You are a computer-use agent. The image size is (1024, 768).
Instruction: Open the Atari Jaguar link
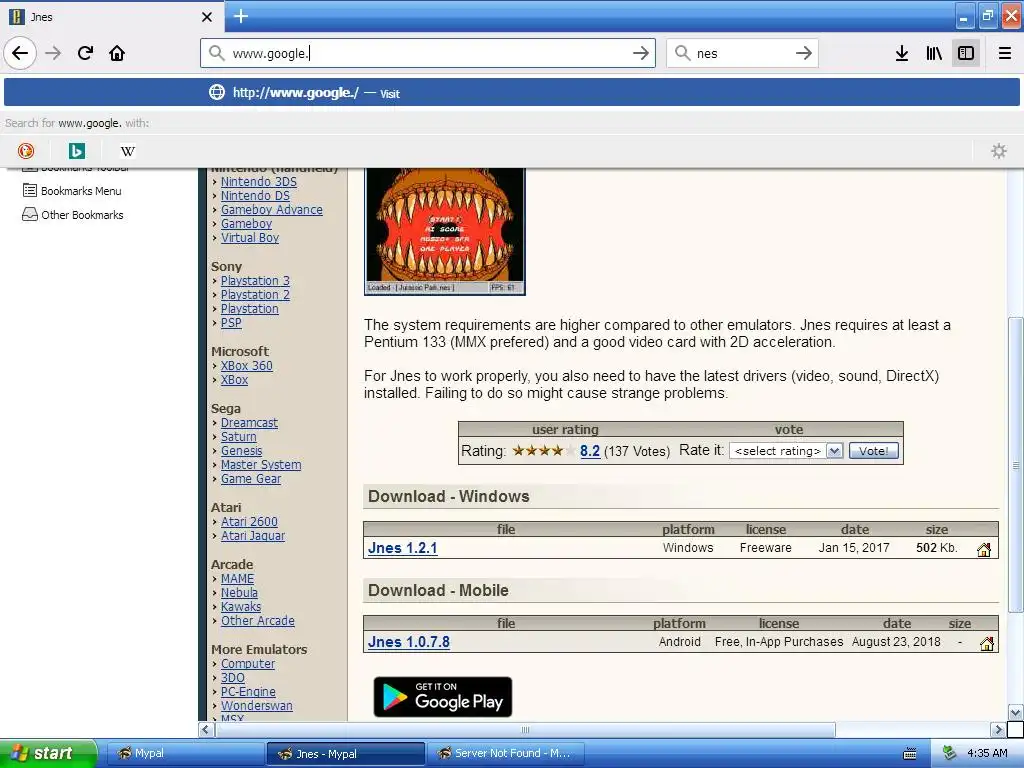[253, 536]
